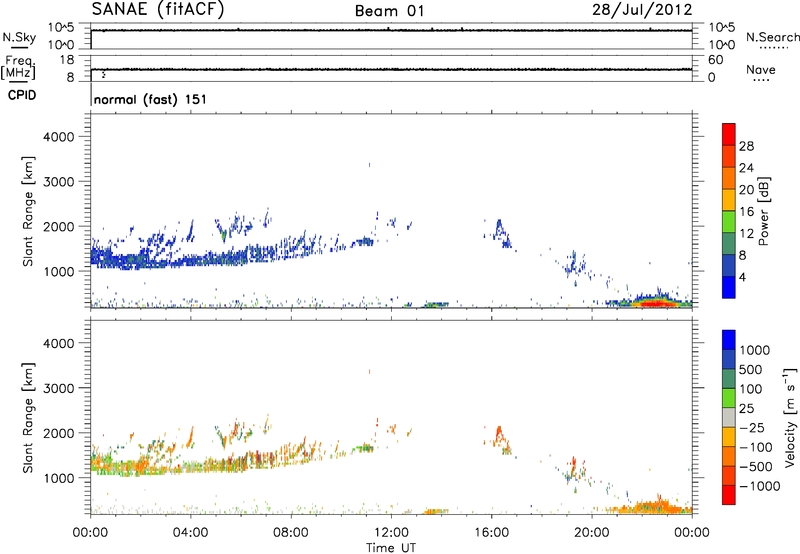800x554 pixels.
Task: Click the 500 velocity colorbar label
Action: tap(750, 370)
